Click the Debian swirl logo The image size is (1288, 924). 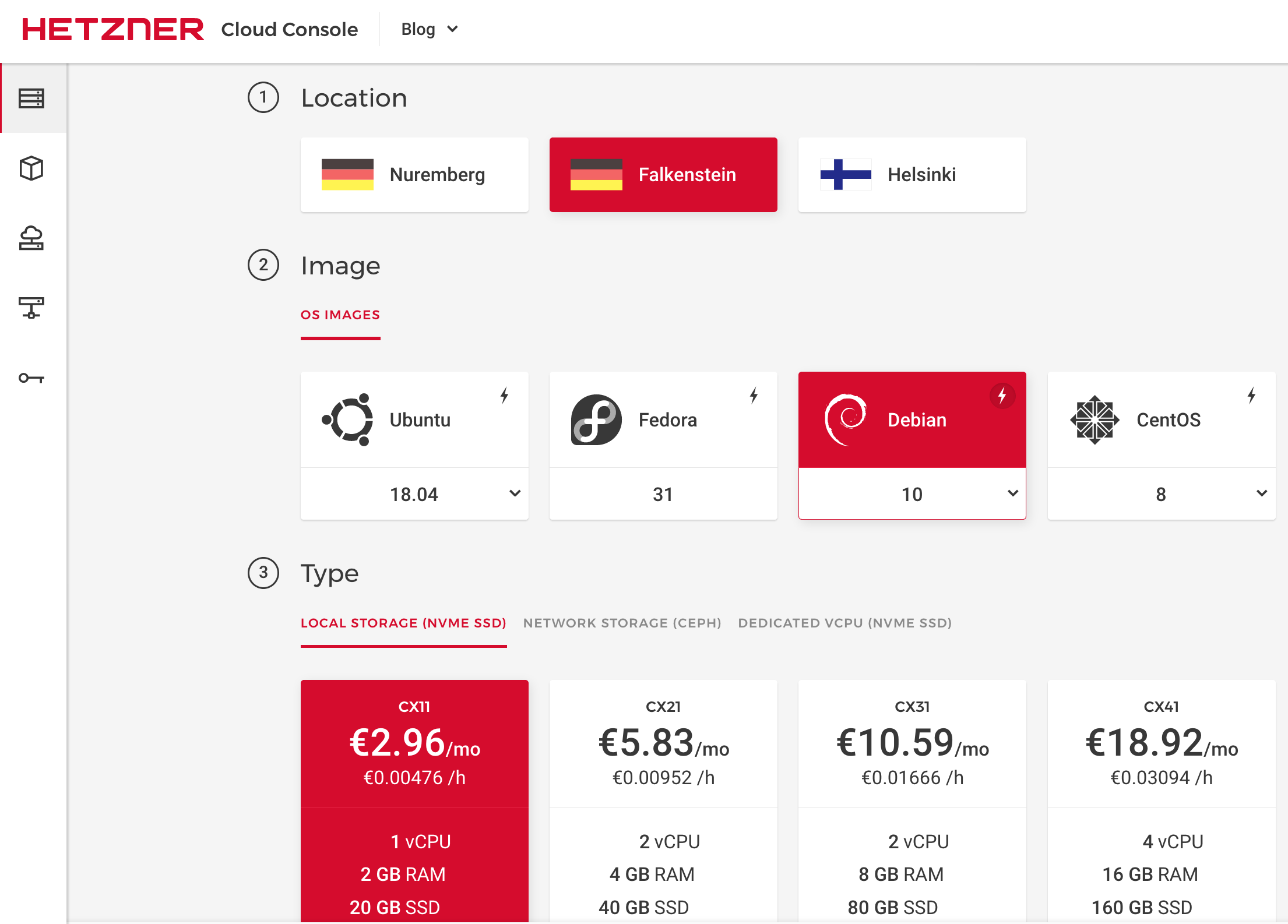pos(846,419)
